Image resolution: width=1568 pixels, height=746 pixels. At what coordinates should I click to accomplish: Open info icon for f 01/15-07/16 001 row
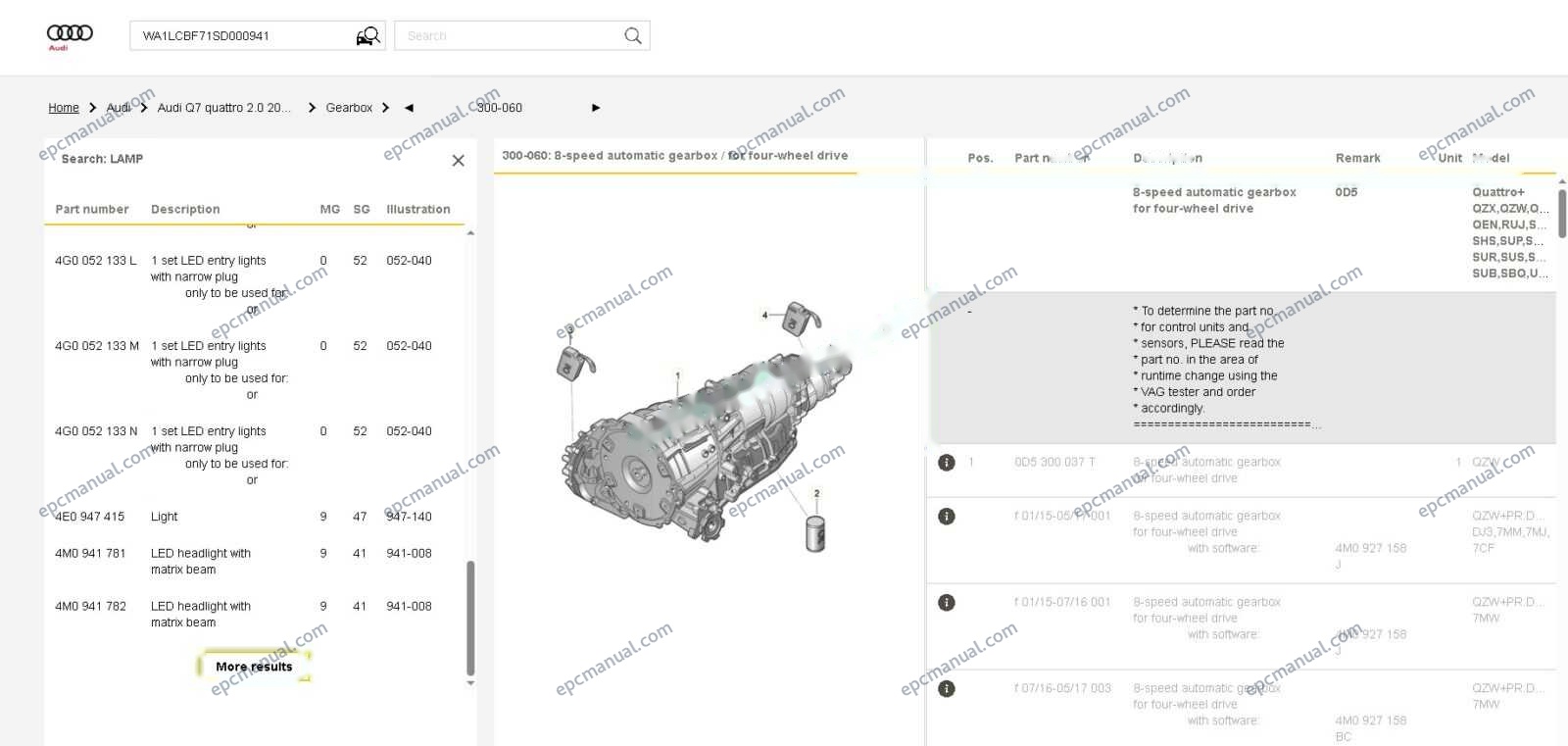click(947, 603)
